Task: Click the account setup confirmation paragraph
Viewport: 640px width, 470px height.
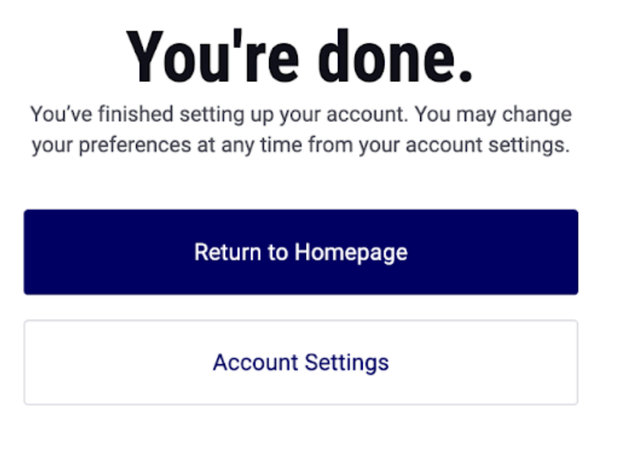Action: click(301, 129)
